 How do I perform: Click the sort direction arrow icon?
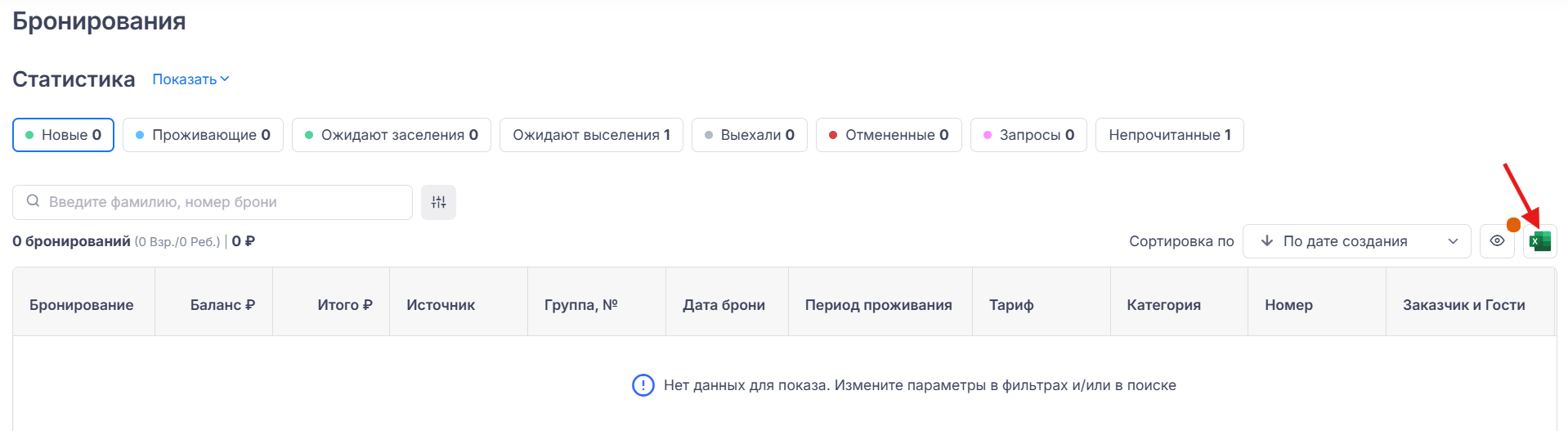click(1267, 241)
